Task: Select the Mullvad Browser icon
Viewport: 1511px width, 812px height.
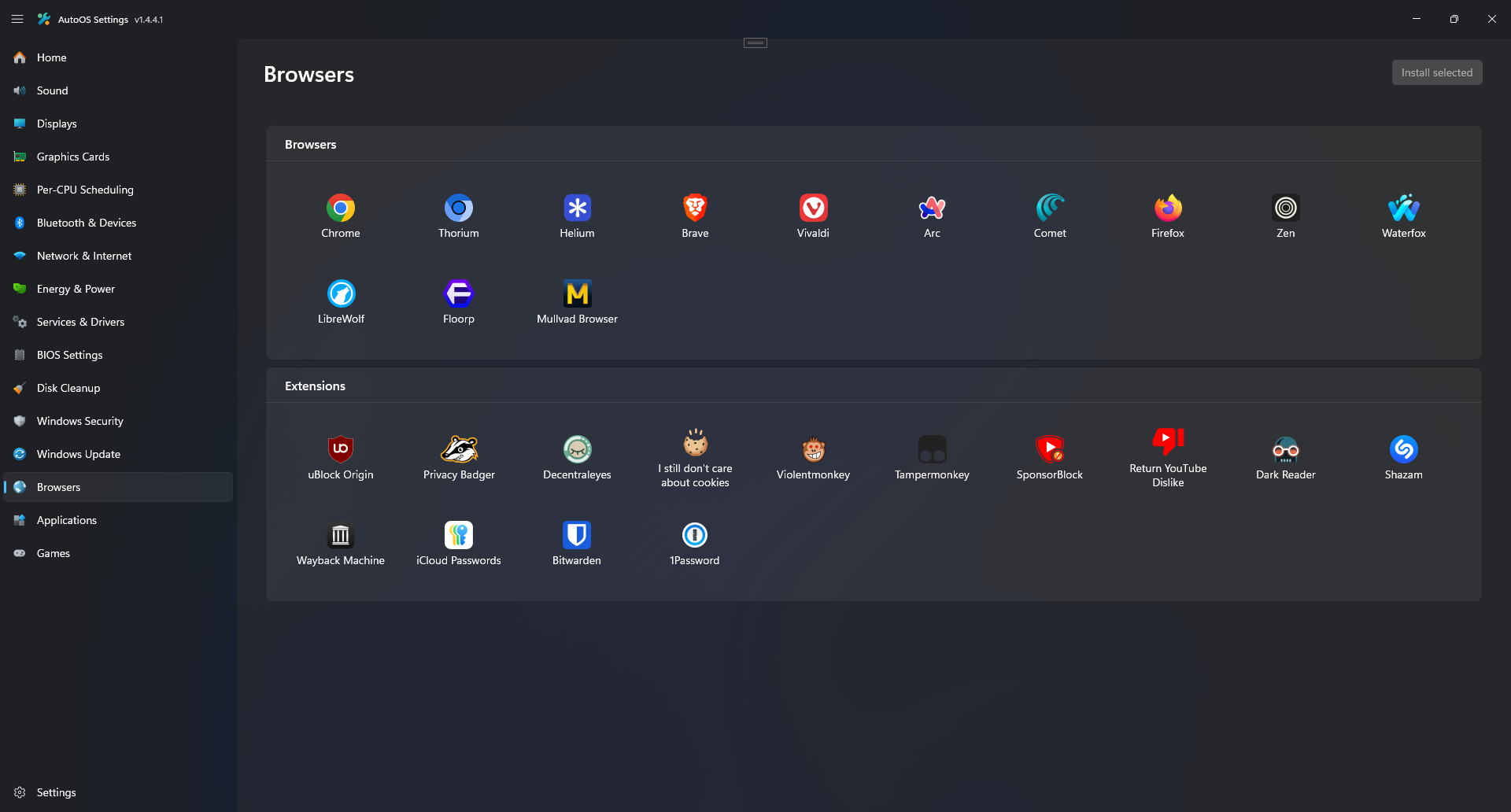Action: click(577, 293)
